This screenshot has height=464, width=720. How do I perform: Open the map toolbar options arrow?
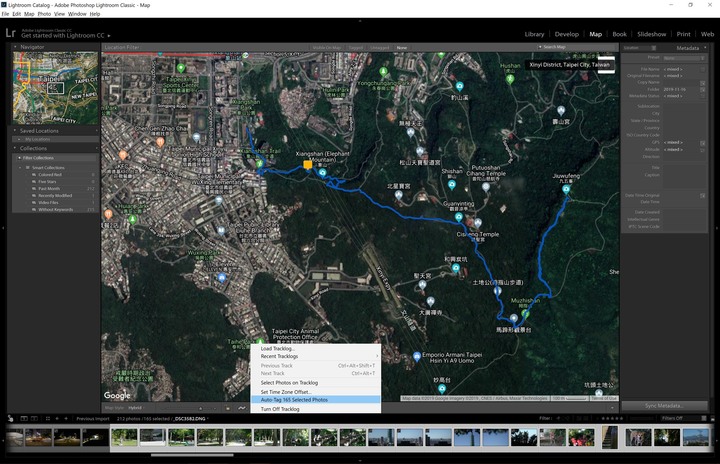(612, 407)
